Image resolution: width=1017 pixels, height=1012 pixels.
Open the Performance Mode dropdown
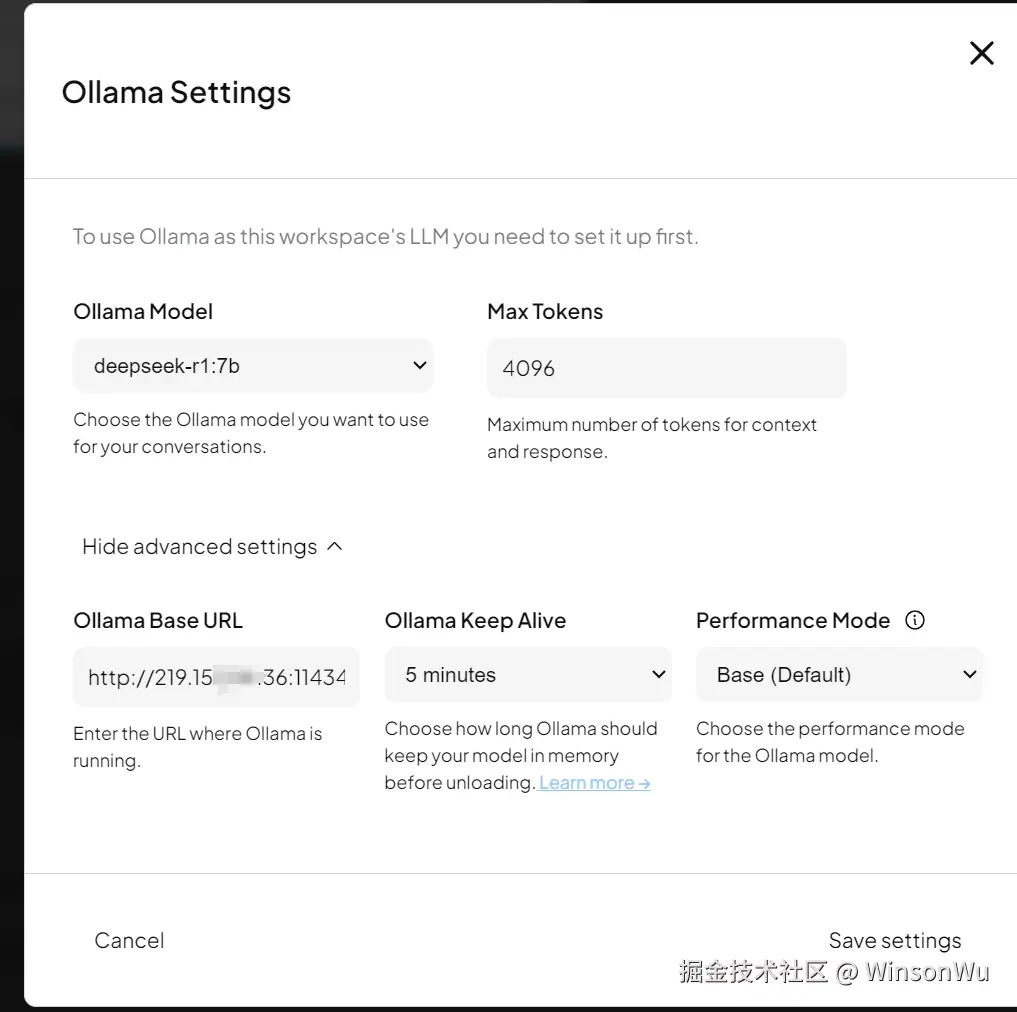point(838,675)
